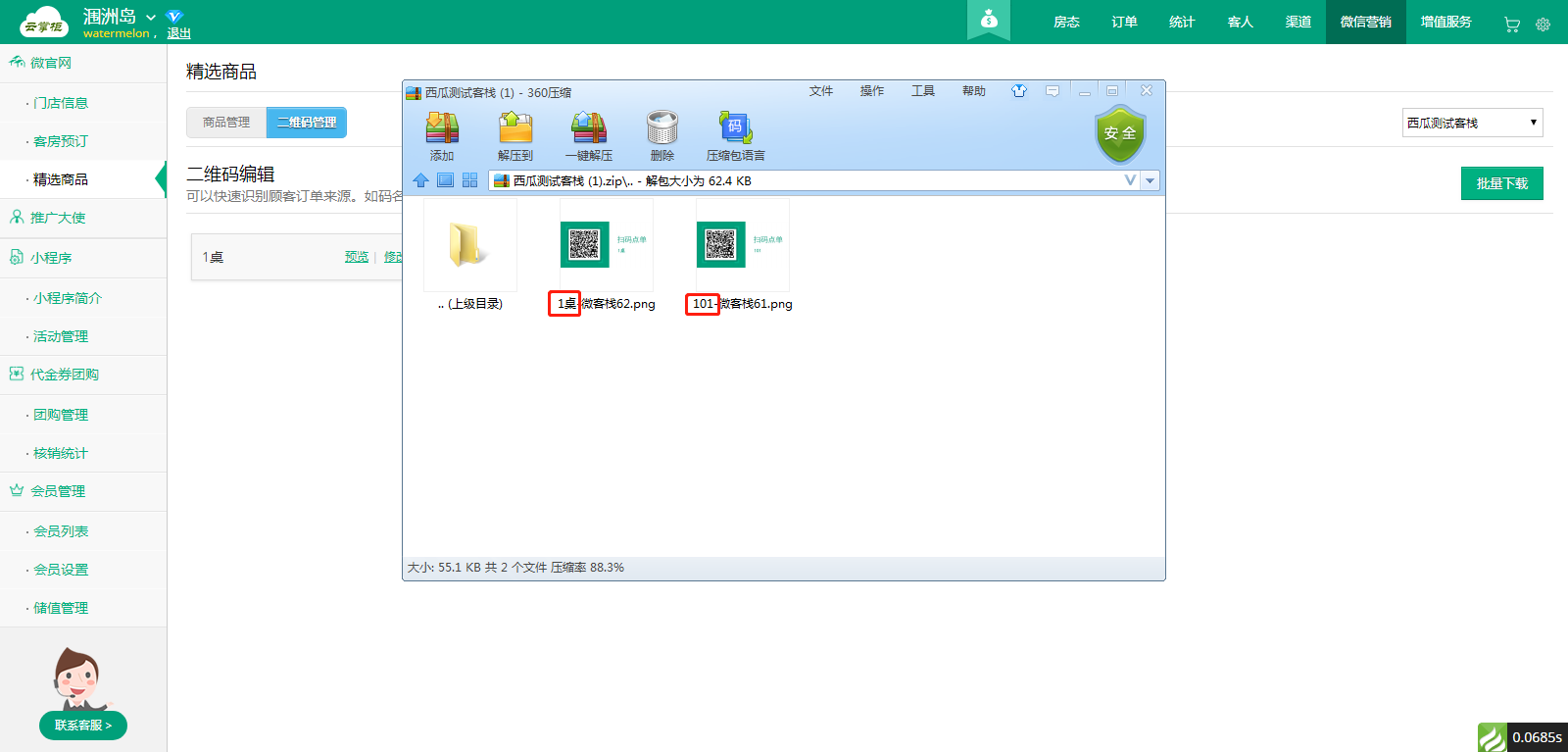Switch to the tile list view mode
The height and width of the screenshot is (752, 1568).
469,180
